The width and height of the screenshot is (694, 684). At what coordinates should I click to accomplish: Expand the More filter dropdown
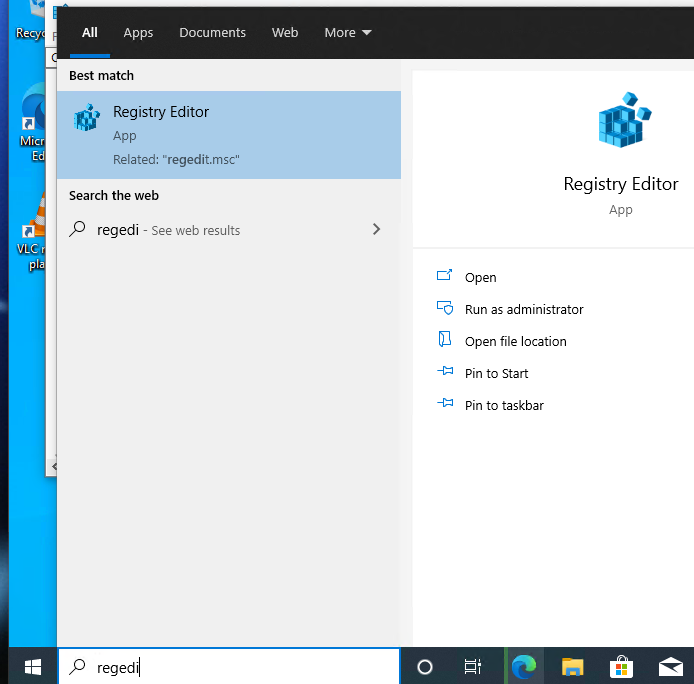click(347, 33)
